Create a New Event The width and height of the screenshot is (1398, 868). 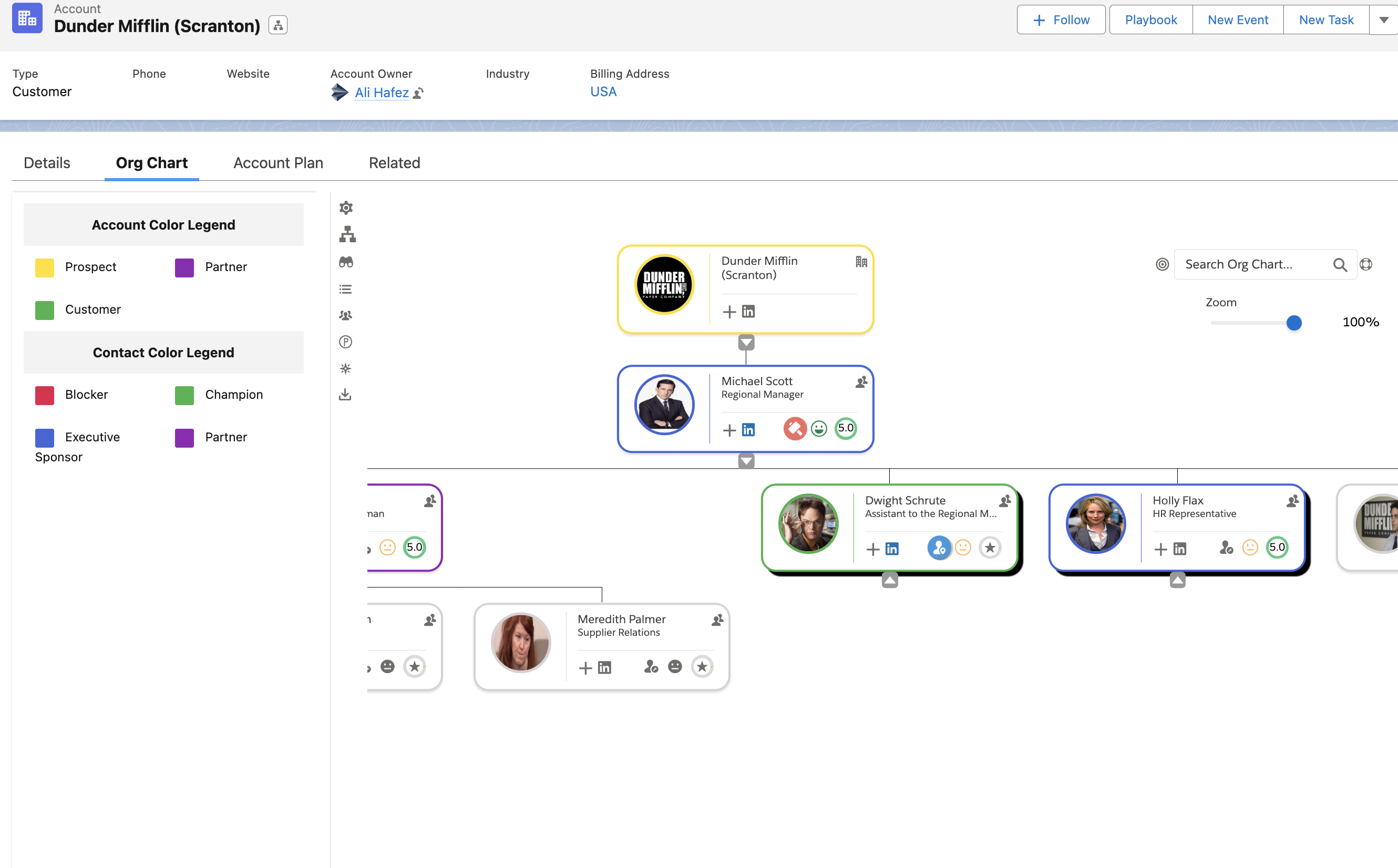(x=1238, y=20)
